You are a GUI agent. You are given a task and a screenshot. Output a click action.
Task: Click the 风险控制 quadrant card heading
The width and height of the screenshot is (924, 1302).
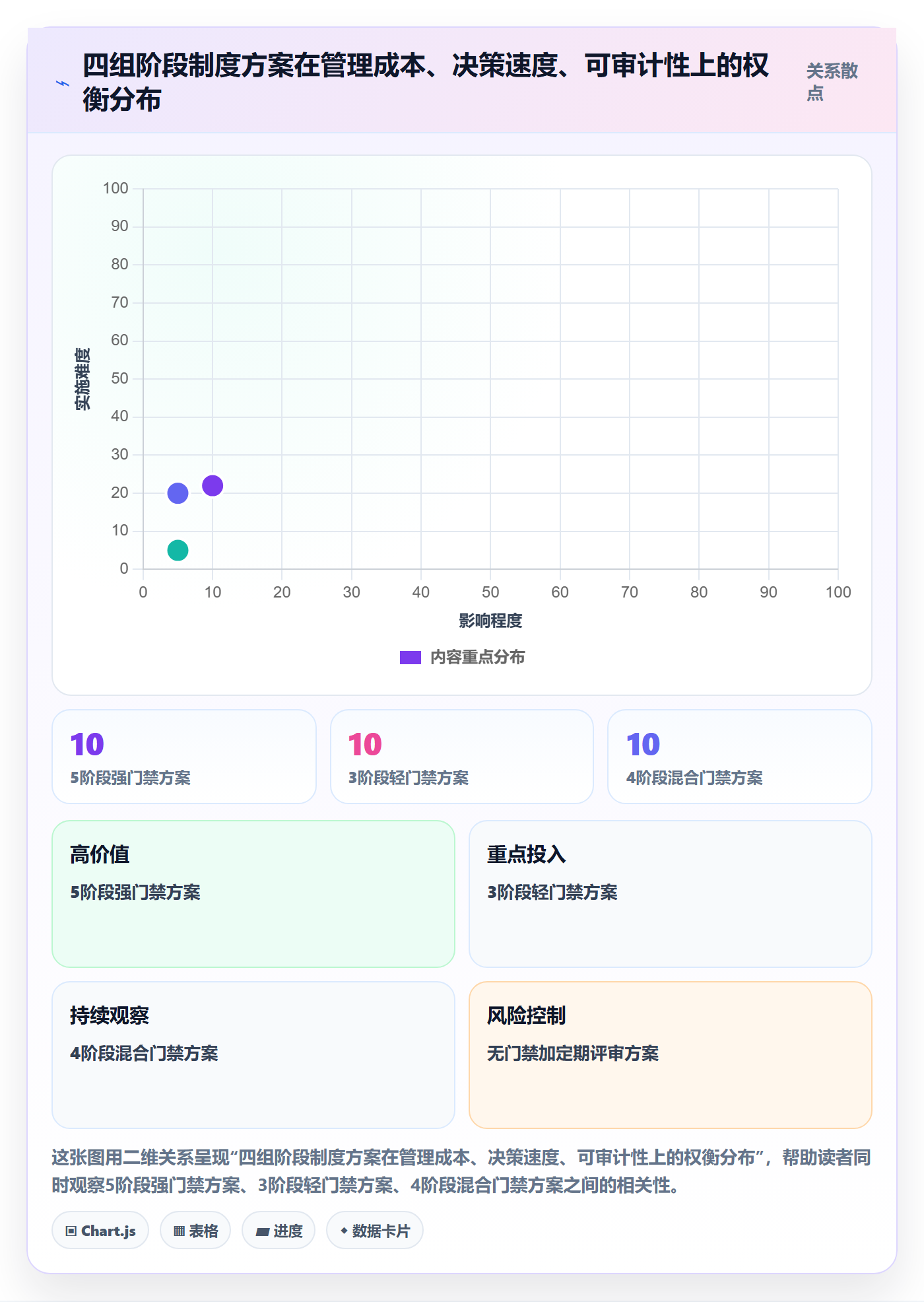(x=527, y=1015)
